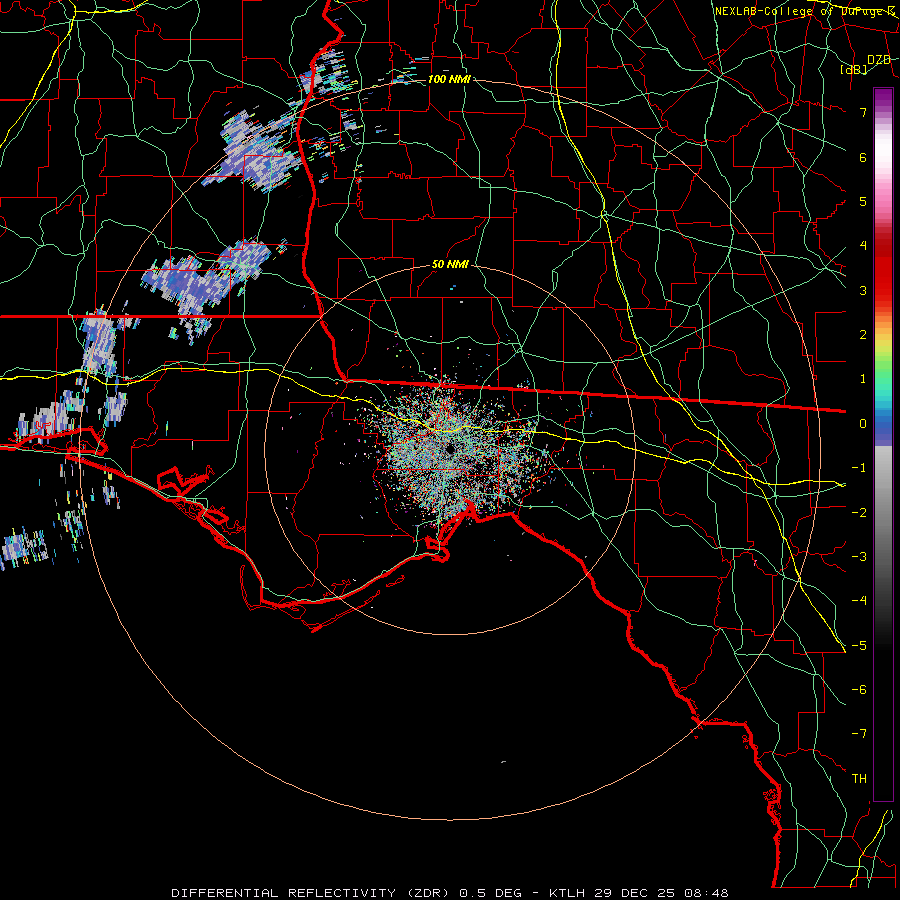Click the "2" value on the color scale
Viewport: 900px width, 900px height.
[x=863, y=335]
